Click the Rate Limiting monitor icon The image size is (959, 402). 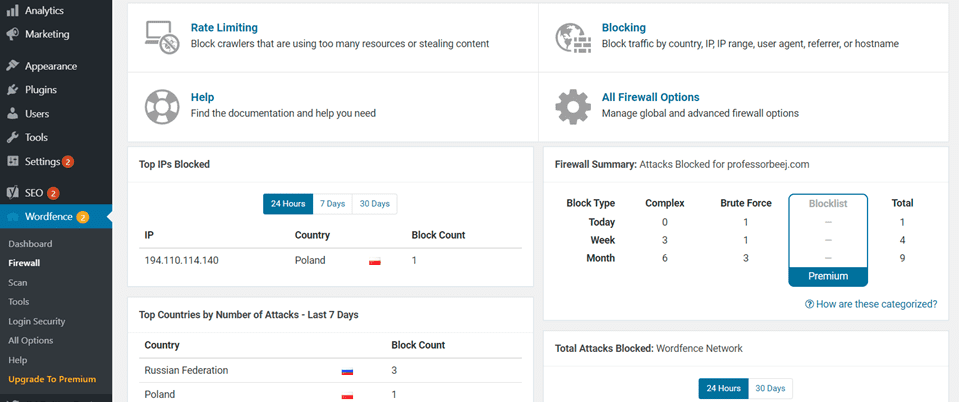(x=161, y=35)
